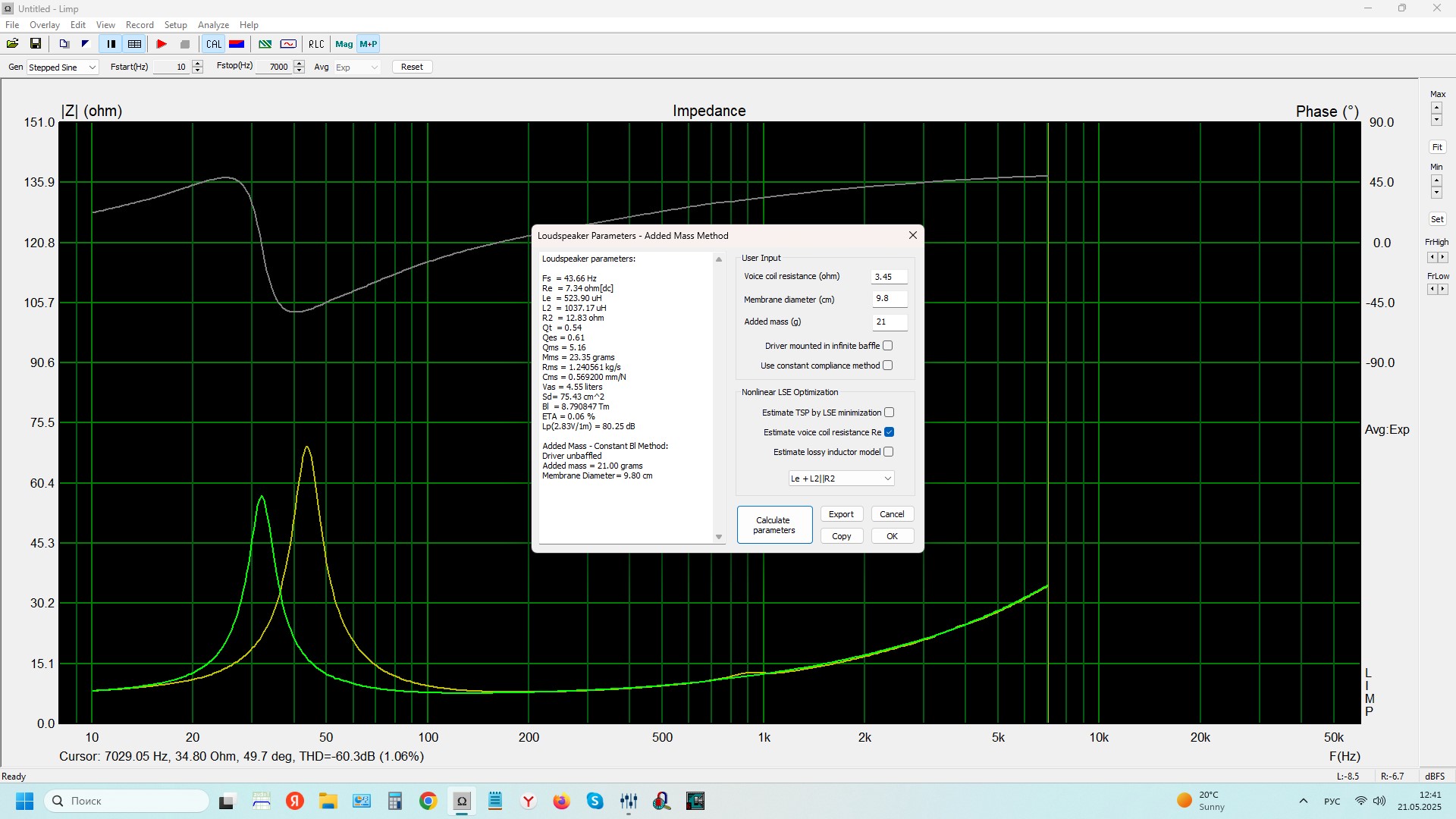
Task: Open the Stepped Sine generator dropdown
Action: (x=63, y=67)
